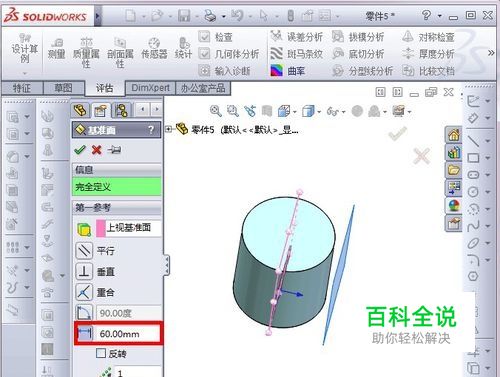The image size is (500, 377).
Task: Run 误差分析 deviation analysis
Action: [296, 36]
